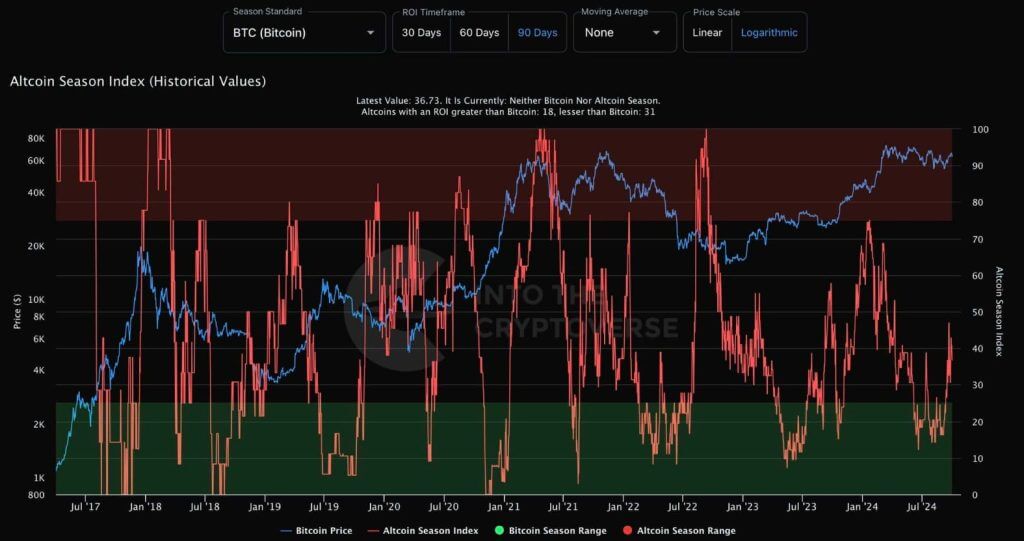Click the 70 index axis label

click(x=978, y=239)
